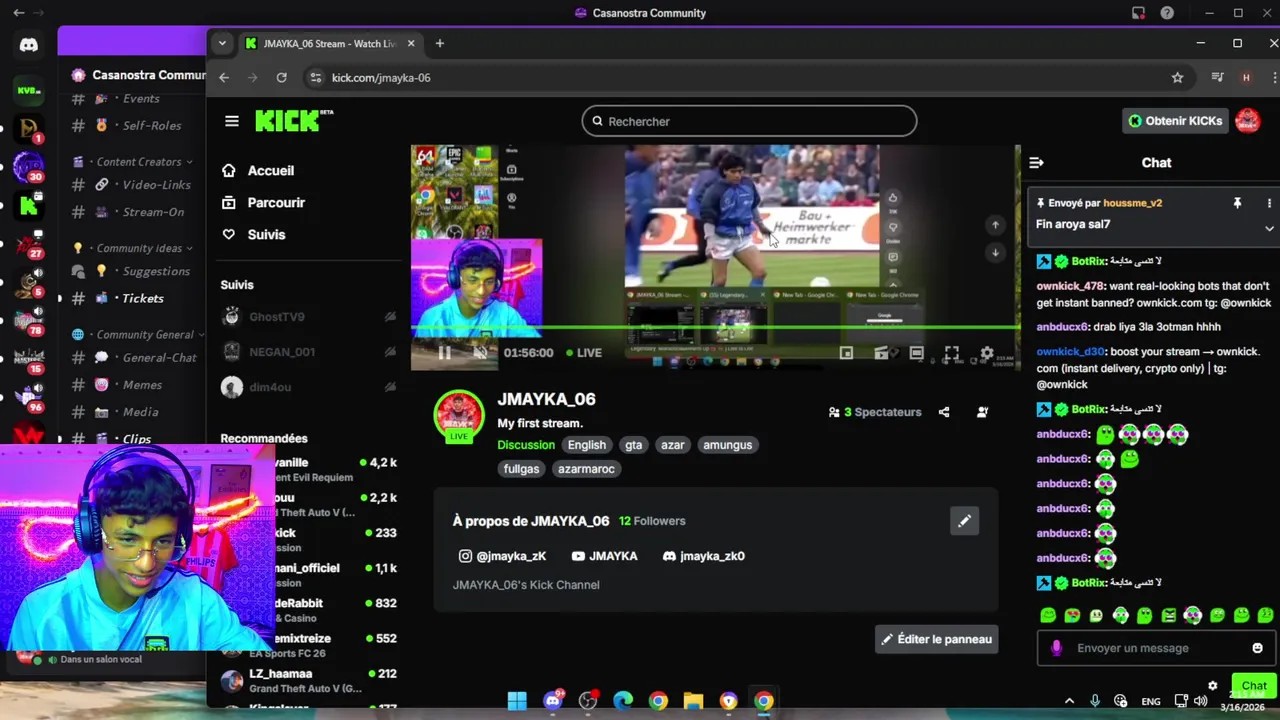Edit the À propos section pencil icon
Screen dimensions: 1280x720
click(964, 521)
